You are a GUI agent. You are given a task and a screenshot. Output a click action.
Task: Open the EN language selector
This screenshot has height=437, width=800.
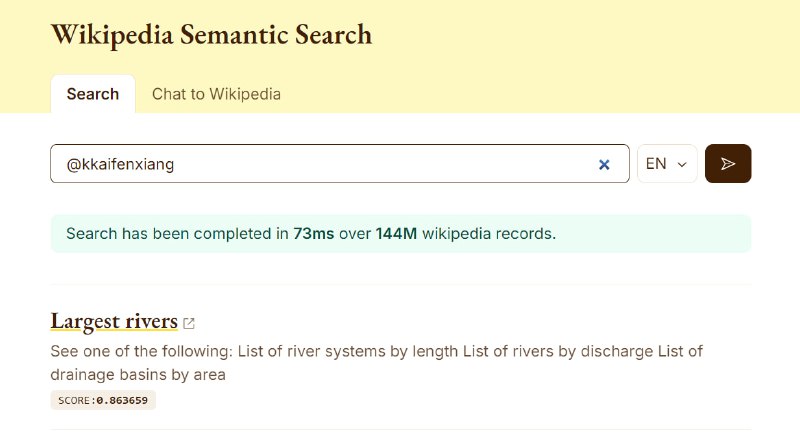[x=666, y=164]
